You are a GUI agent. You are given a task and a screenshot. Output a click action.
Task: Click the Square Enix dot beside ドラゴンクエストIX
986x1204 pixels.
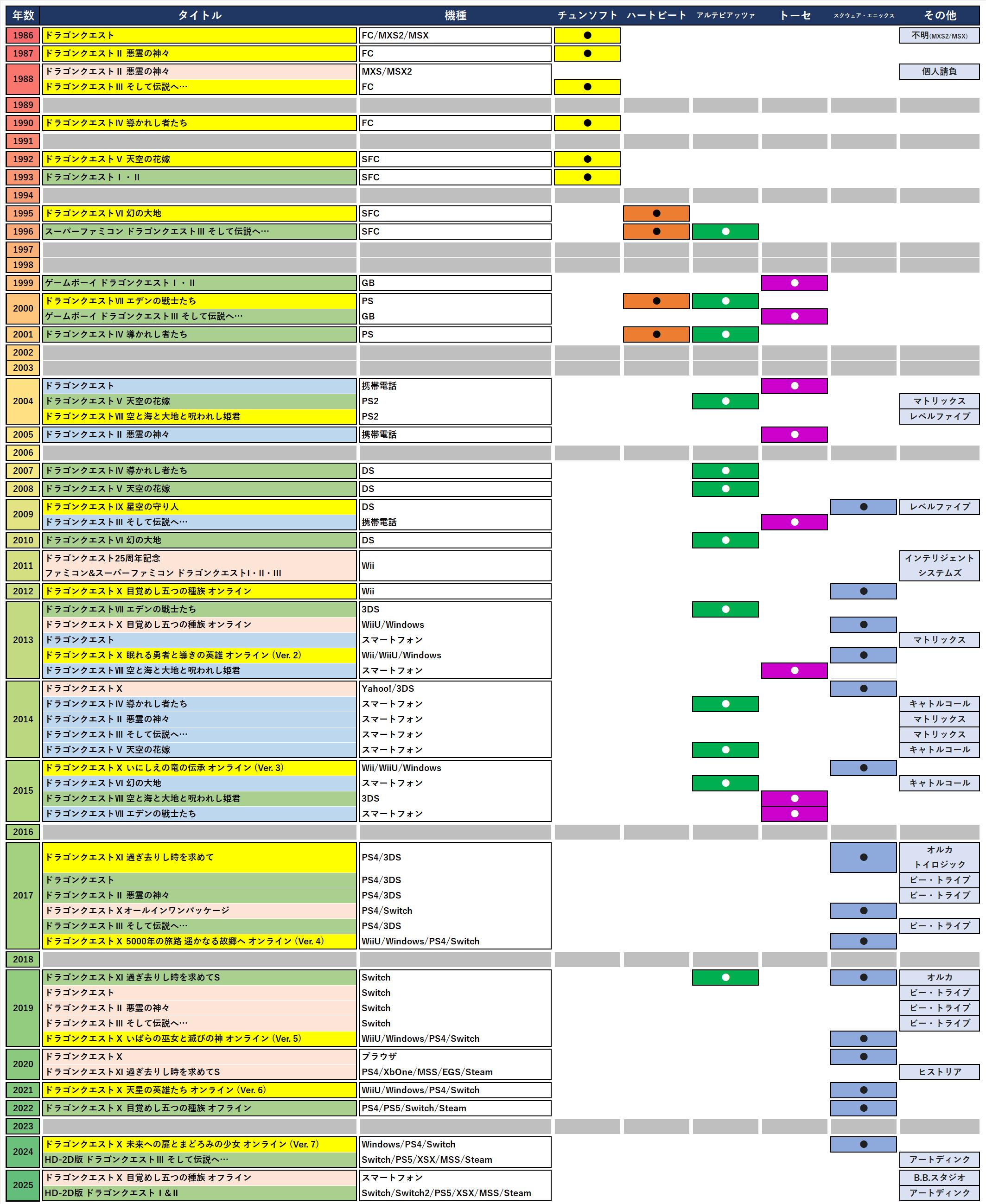coord(863,507)
